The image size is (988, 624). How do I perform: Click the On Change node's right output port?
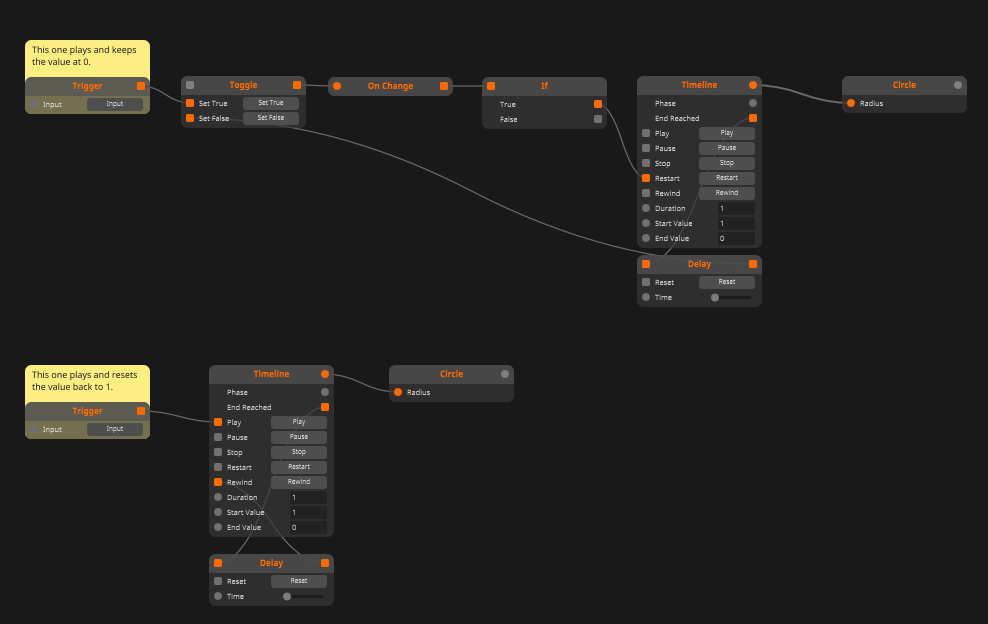pos(444,86)
